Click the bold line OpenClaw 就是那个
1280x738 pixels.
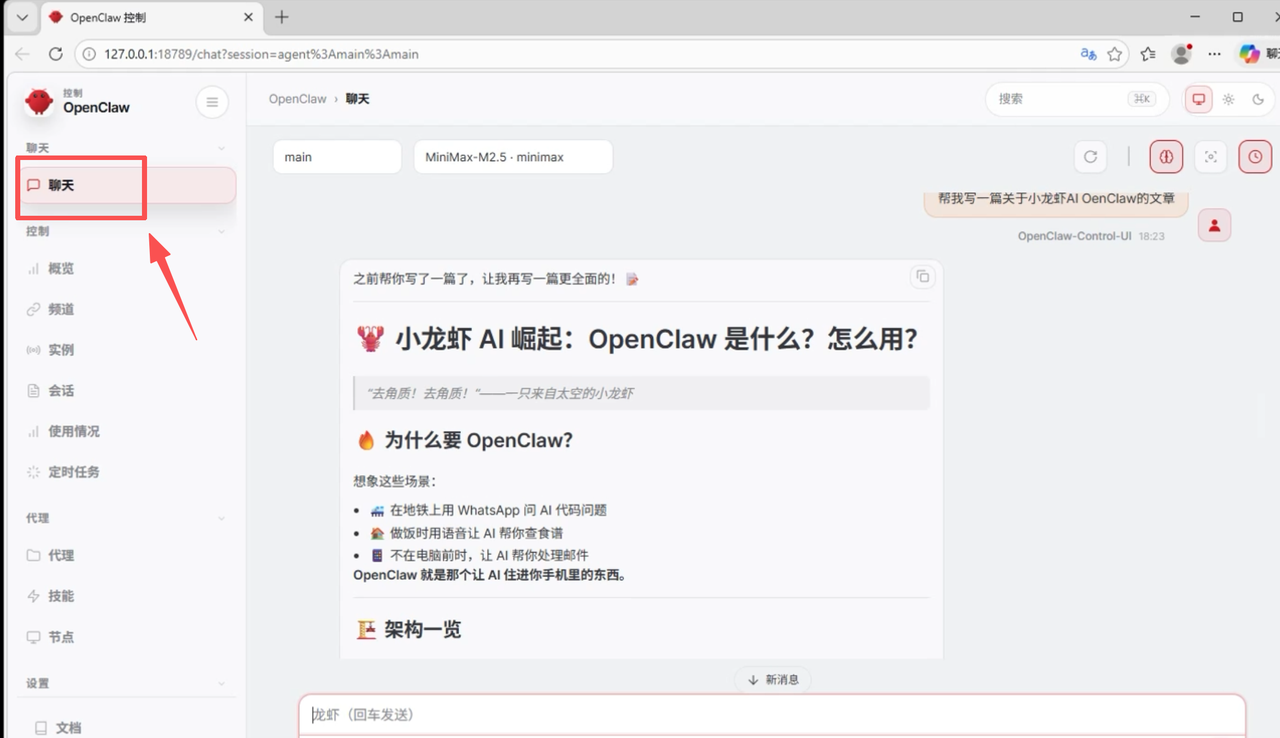[490, 575]
